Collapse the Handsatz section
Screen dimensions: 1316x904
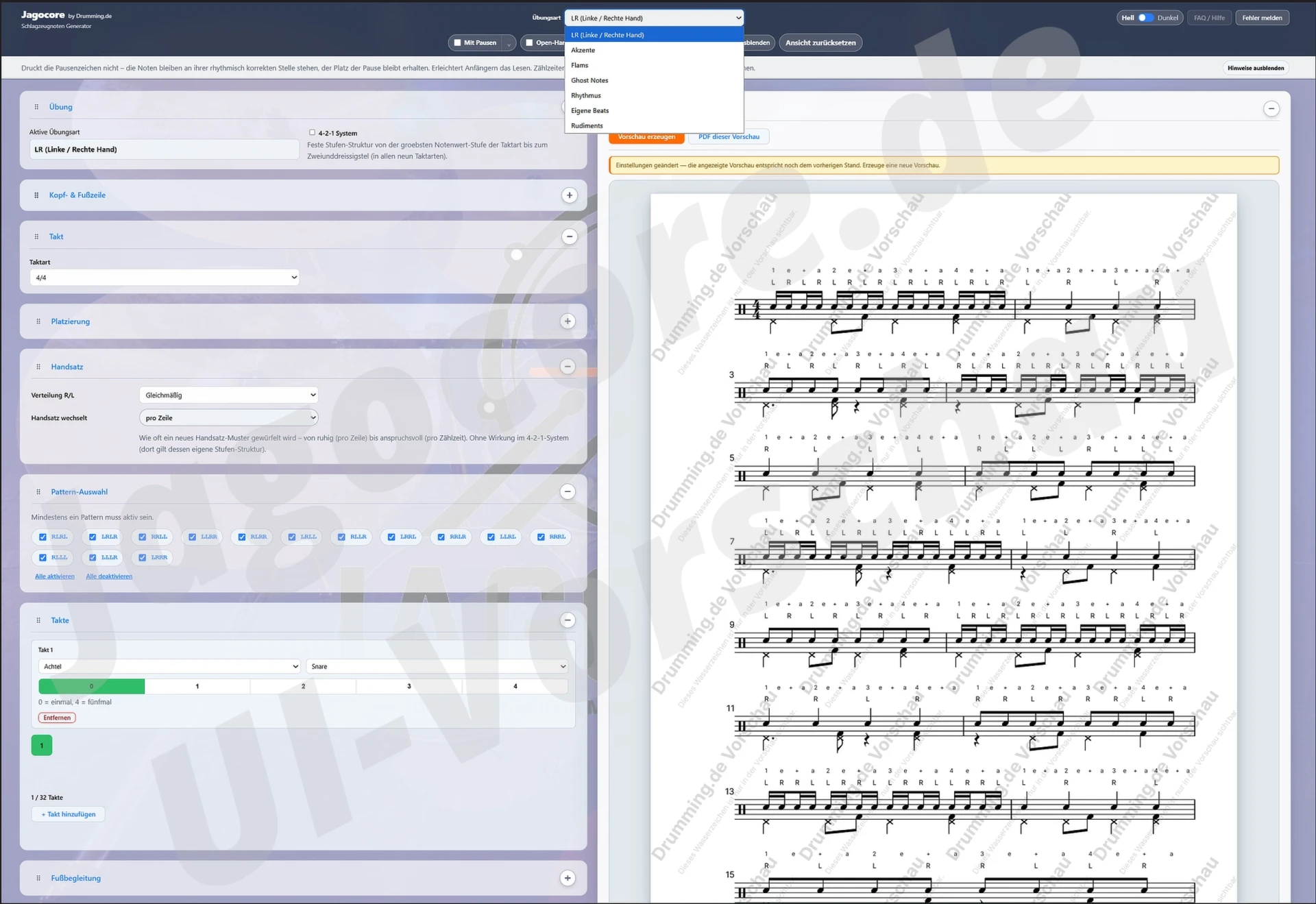pos(568,367)
